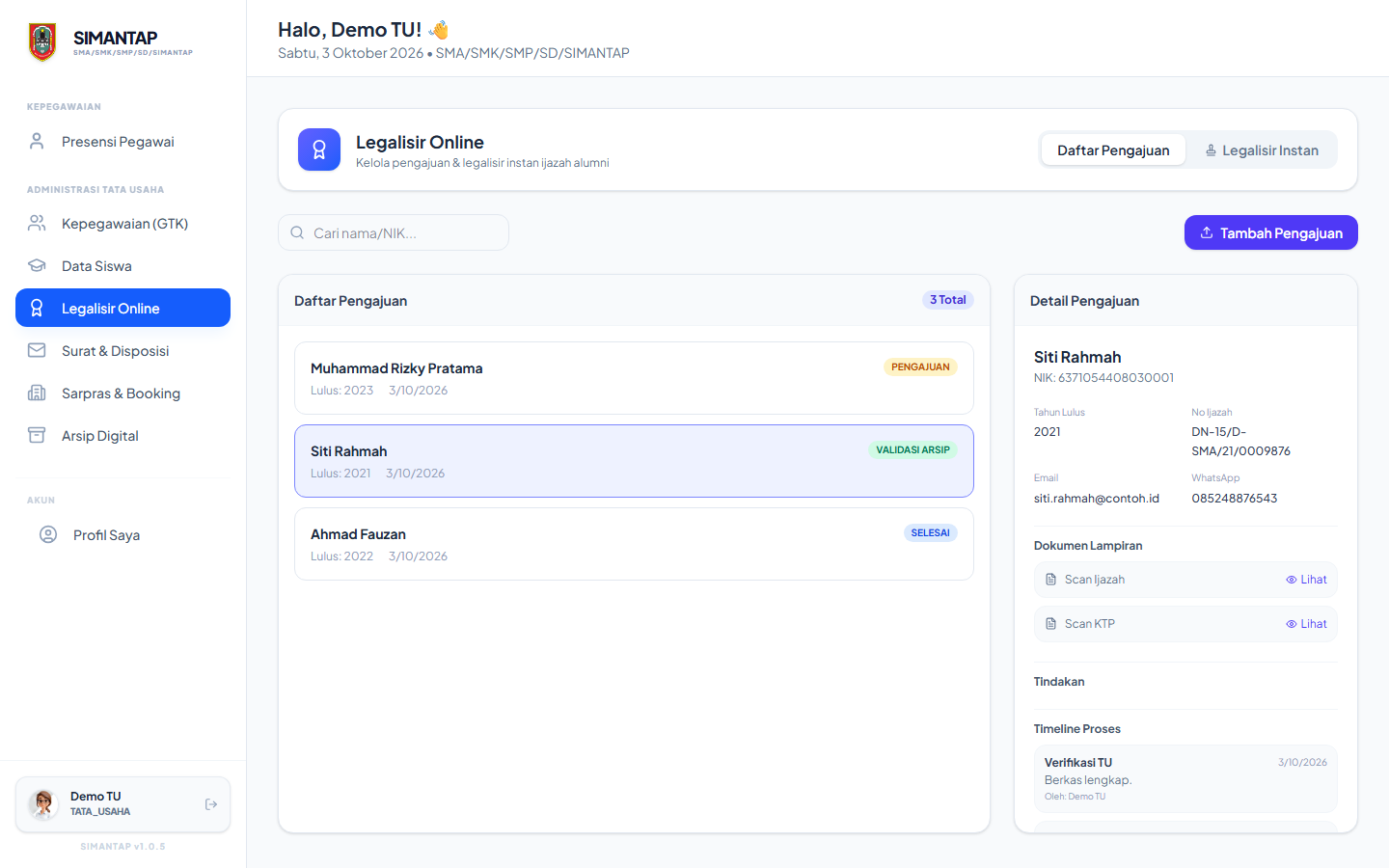Click the 3 Total count badge
This screenshot has width=1389, height=868.
pos(948,300)
